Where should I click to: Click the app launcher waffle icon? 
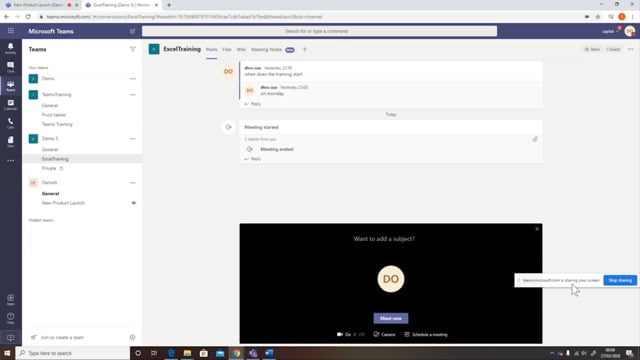(x=11, y=31)
